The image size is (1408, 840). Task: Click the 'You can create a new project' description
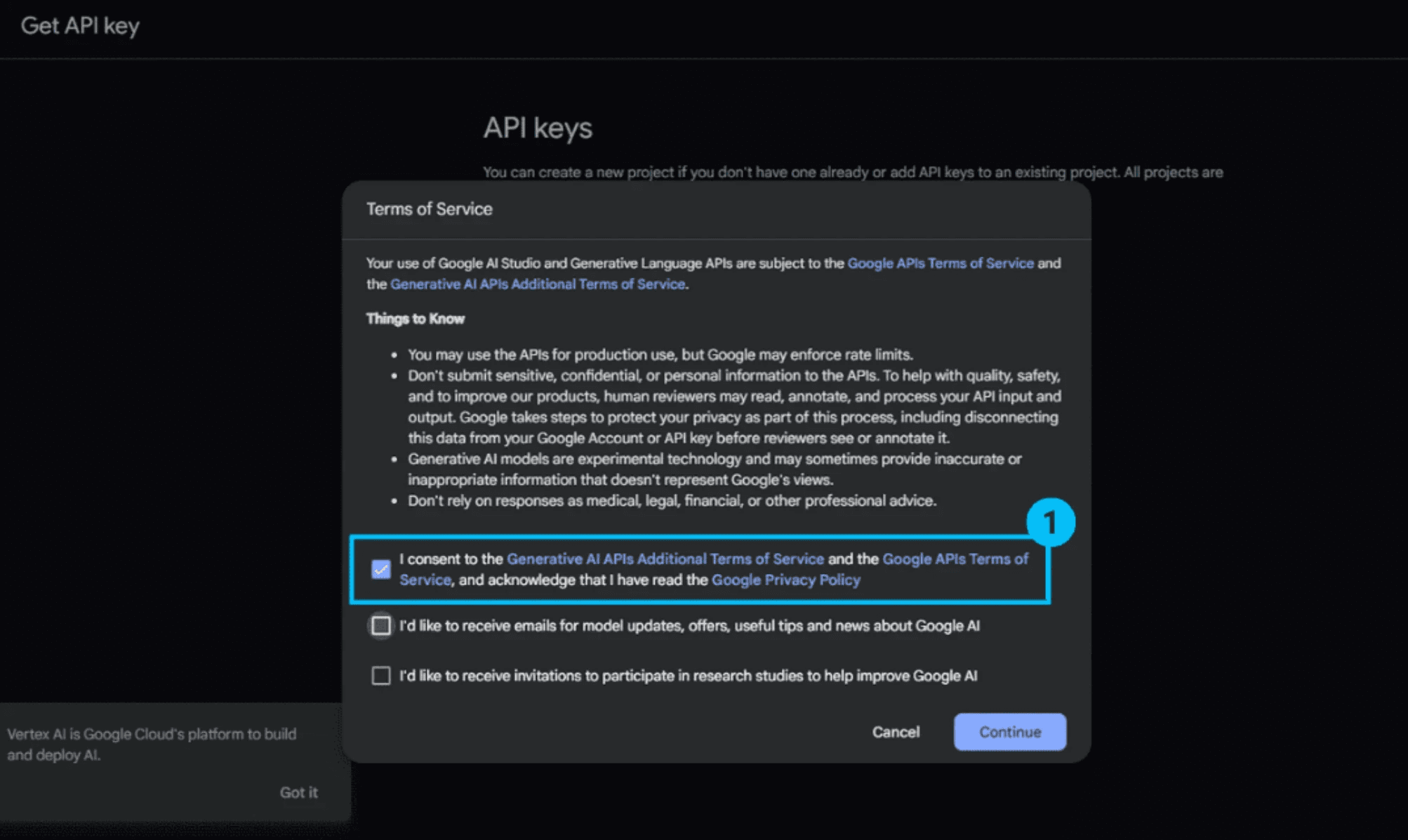click(853, 173)
